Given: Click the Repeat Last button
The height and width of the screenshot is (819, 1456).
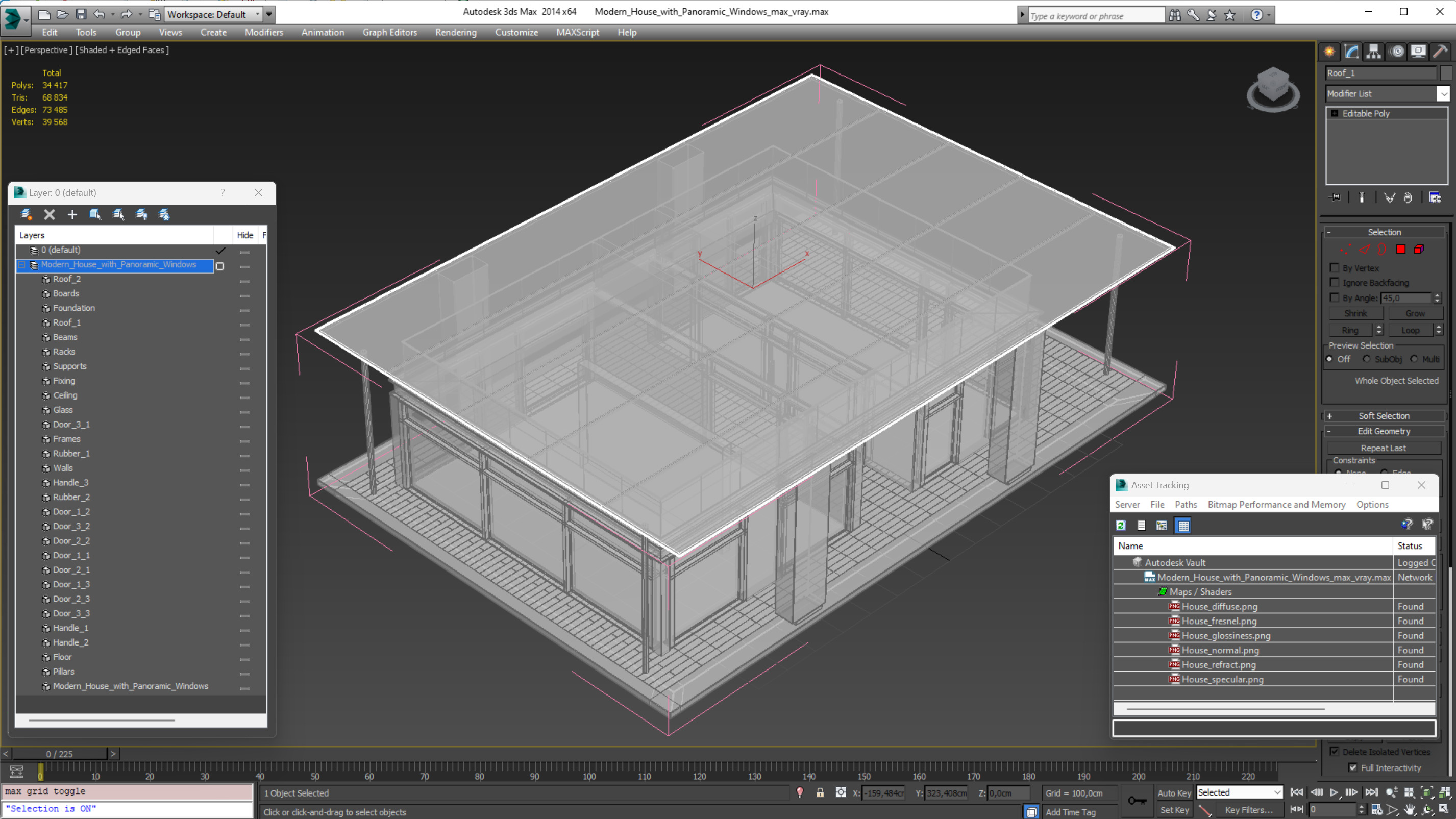Looking at the screenshot, I should point(1383,448).
